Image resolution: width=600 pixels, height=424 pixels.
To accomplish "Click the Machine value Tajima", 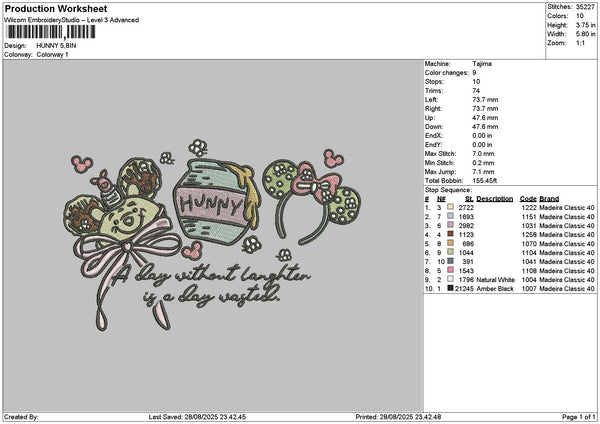I will coord(482,64).
